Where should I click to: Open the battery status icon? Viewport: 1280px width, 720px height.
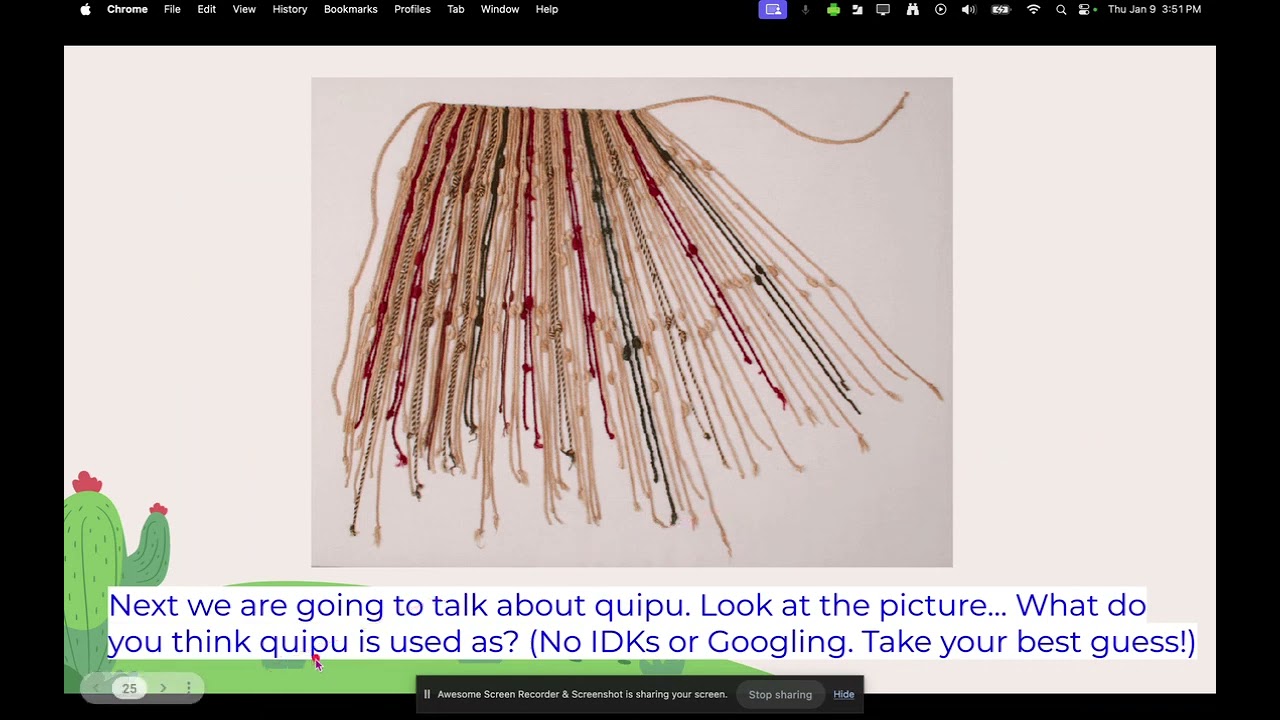[x=1001, y=9]
